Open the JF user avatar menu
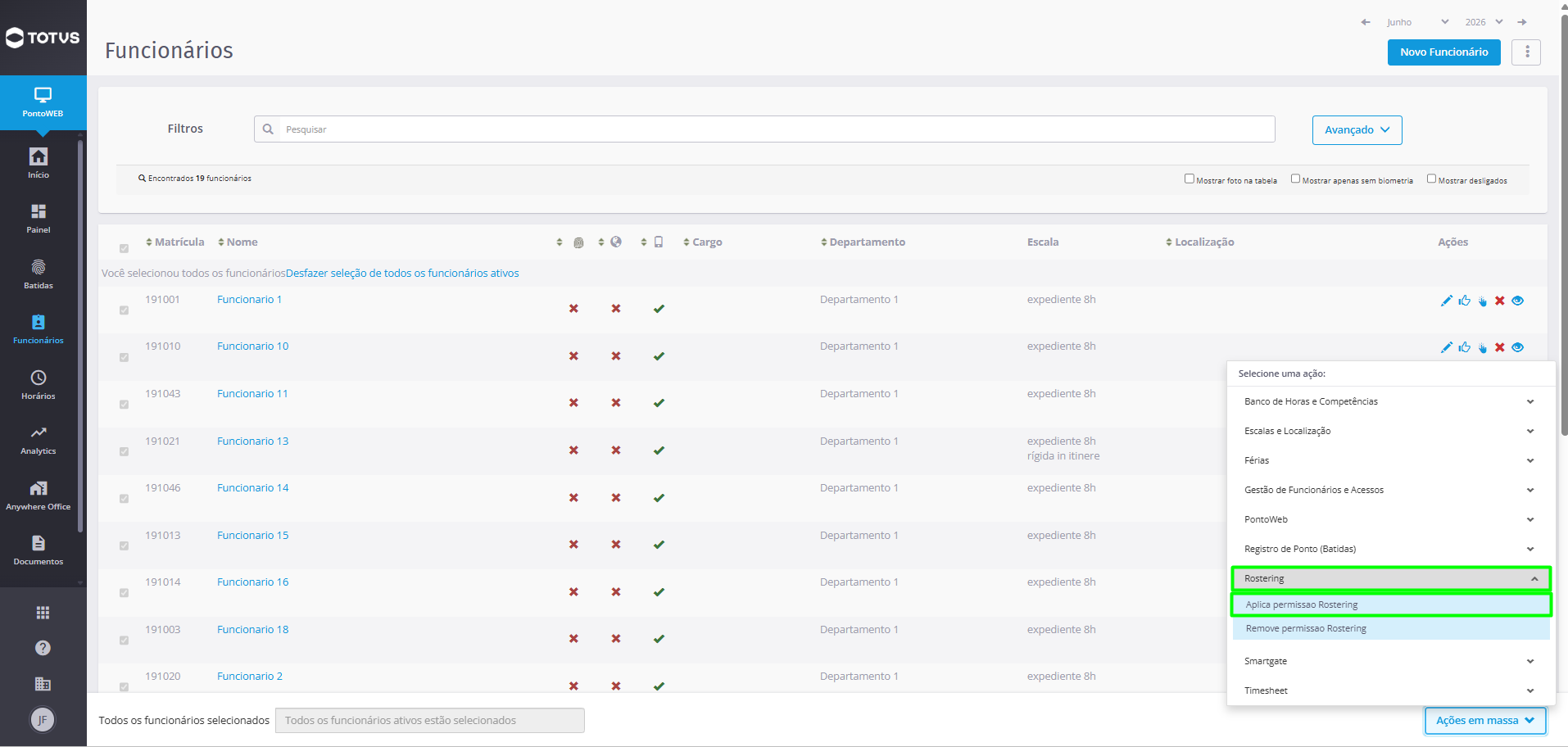This screenshot has height=747, width=1568. click(43, 720)
